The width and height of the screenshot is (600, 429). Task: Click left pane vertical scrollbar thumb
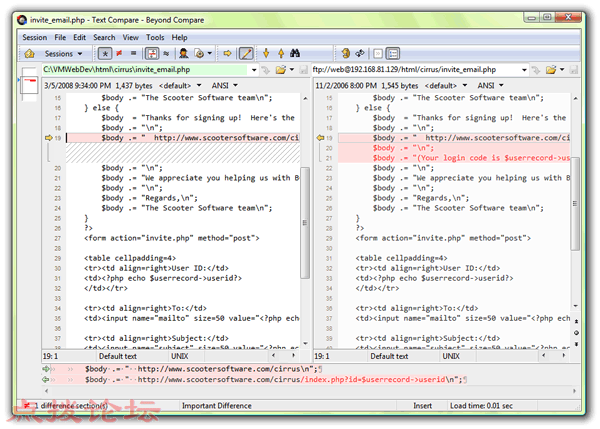tap(305, 223)
